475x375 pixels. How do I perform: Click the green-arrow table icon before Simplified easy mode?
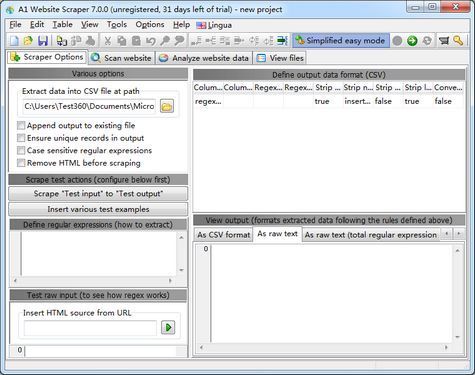click(x=282, y=41)
